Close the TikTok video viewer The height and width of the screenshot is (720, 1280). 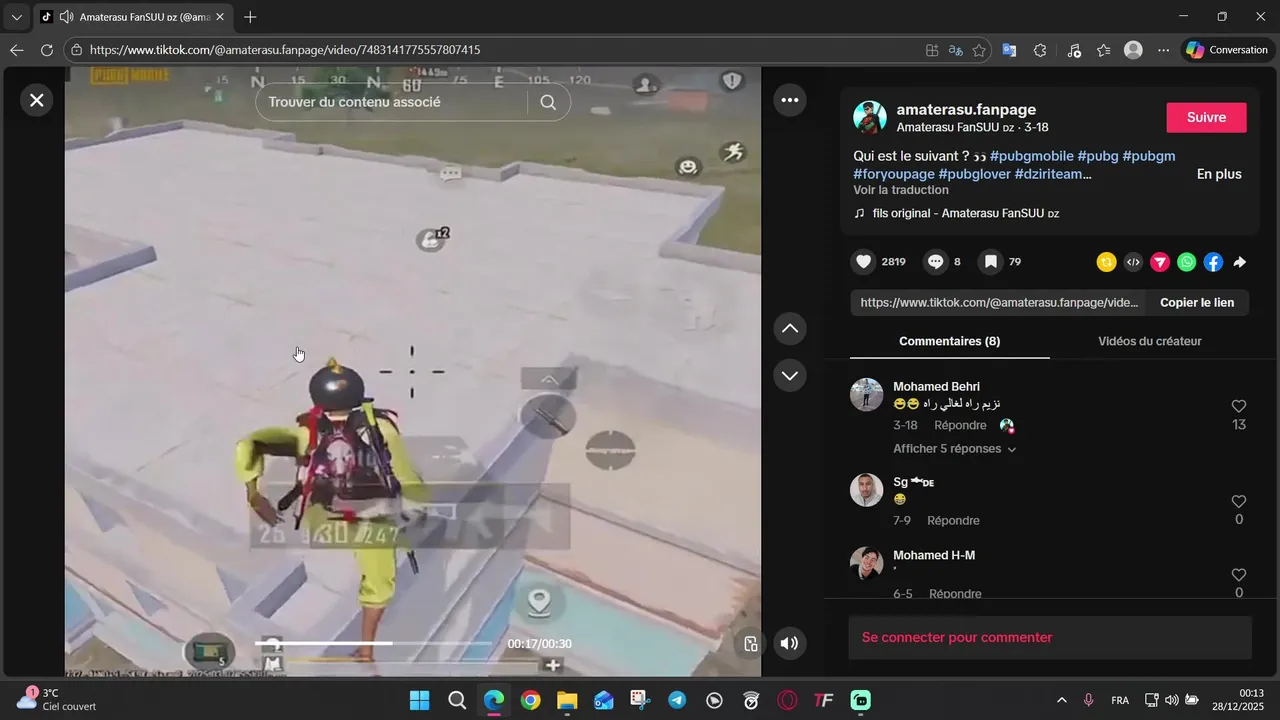click(36, 100)
